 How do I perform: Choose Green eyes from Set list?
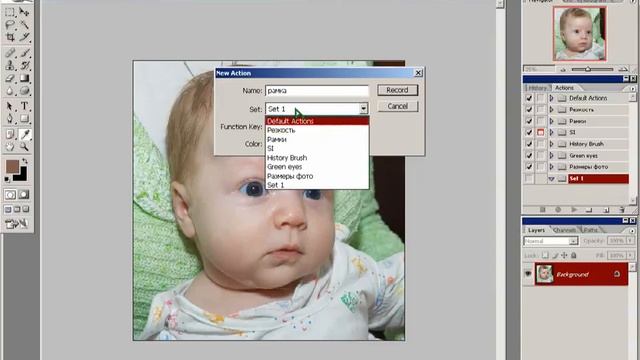tap(317, 167)
